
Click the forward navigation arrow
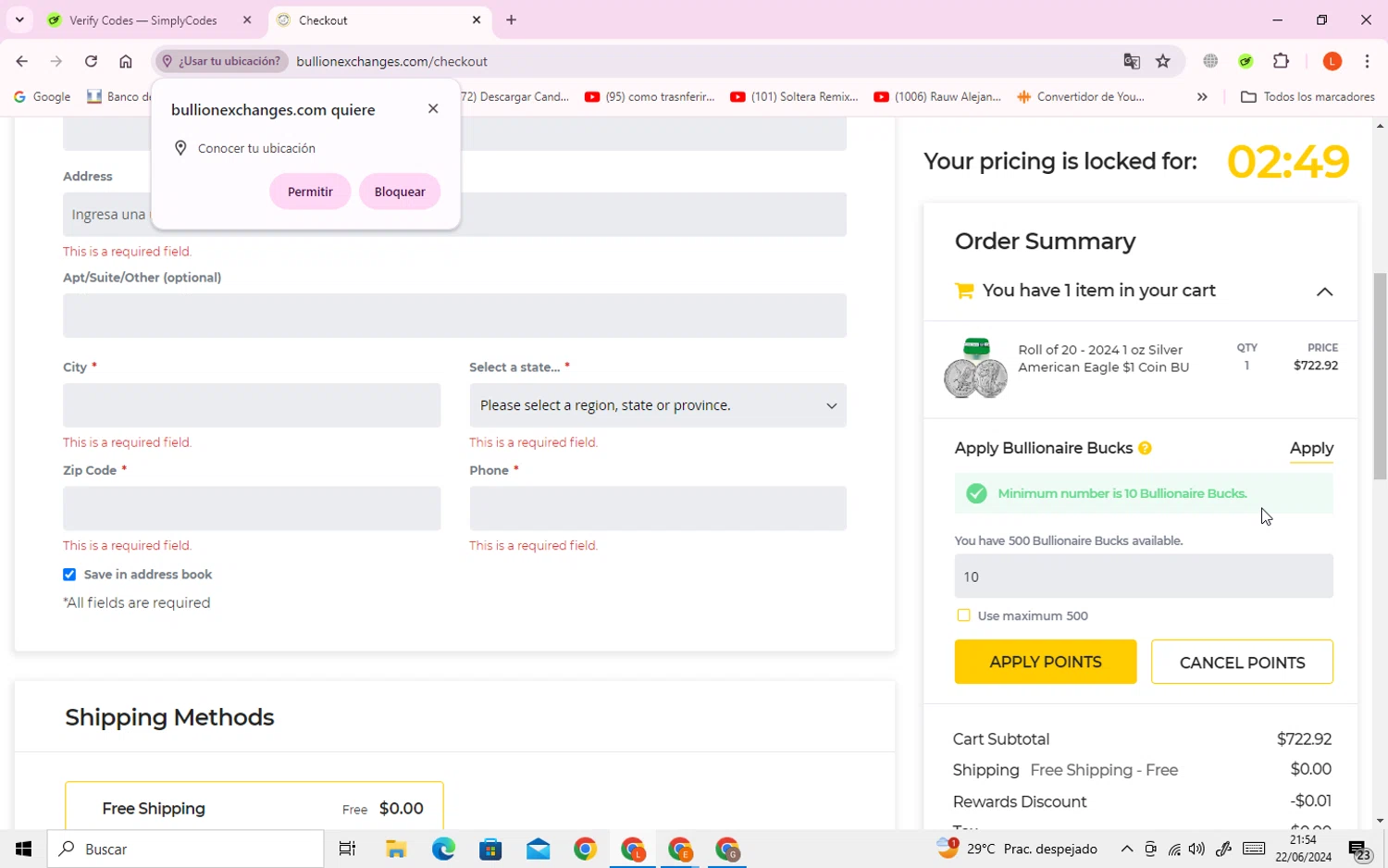click(x=56, y=61)
